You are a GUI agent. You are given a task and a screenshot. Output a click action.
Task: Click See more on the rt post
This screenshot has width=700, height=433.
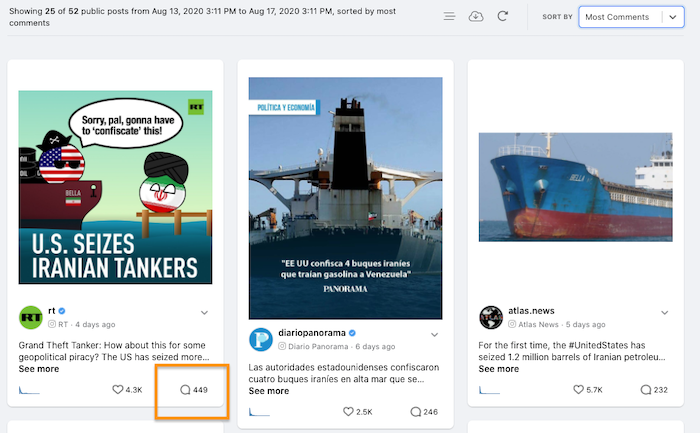pos(39,369)
